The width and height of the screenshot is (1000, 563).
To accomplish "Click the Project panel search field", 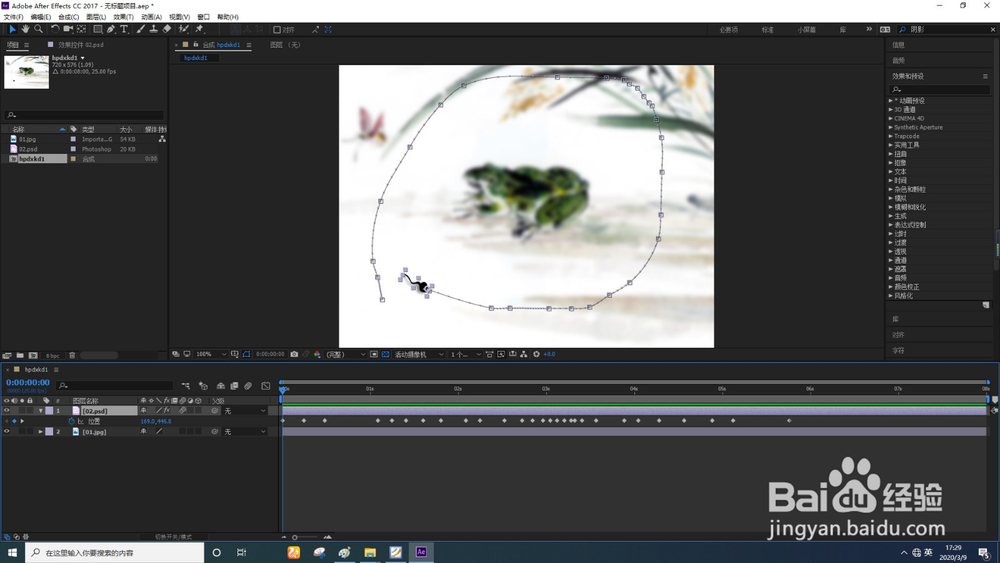I will 84,115.
